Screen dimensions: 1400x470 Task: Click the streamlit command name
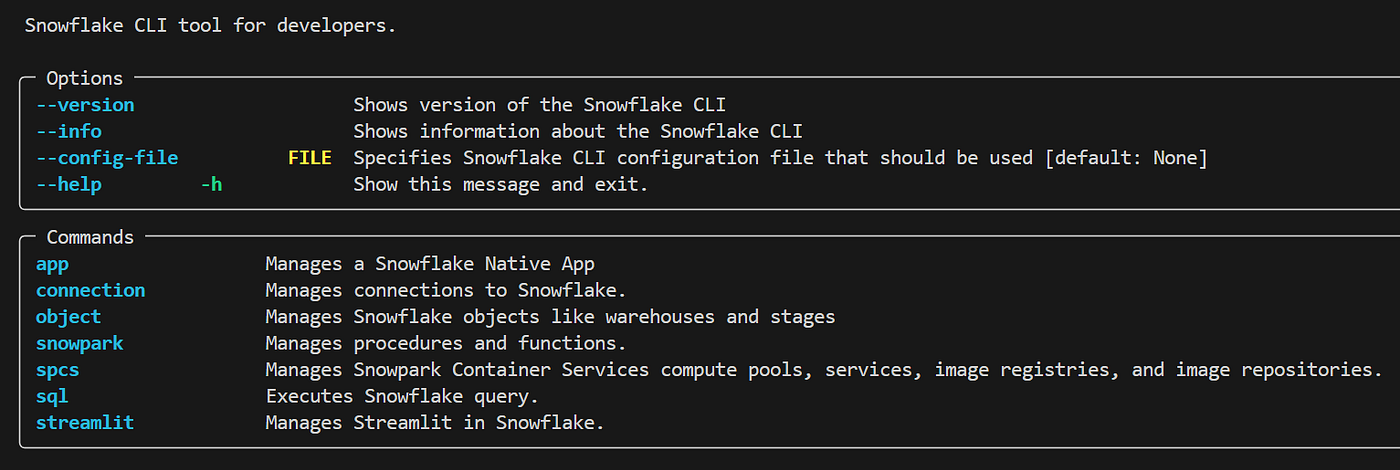click(85, 423)
